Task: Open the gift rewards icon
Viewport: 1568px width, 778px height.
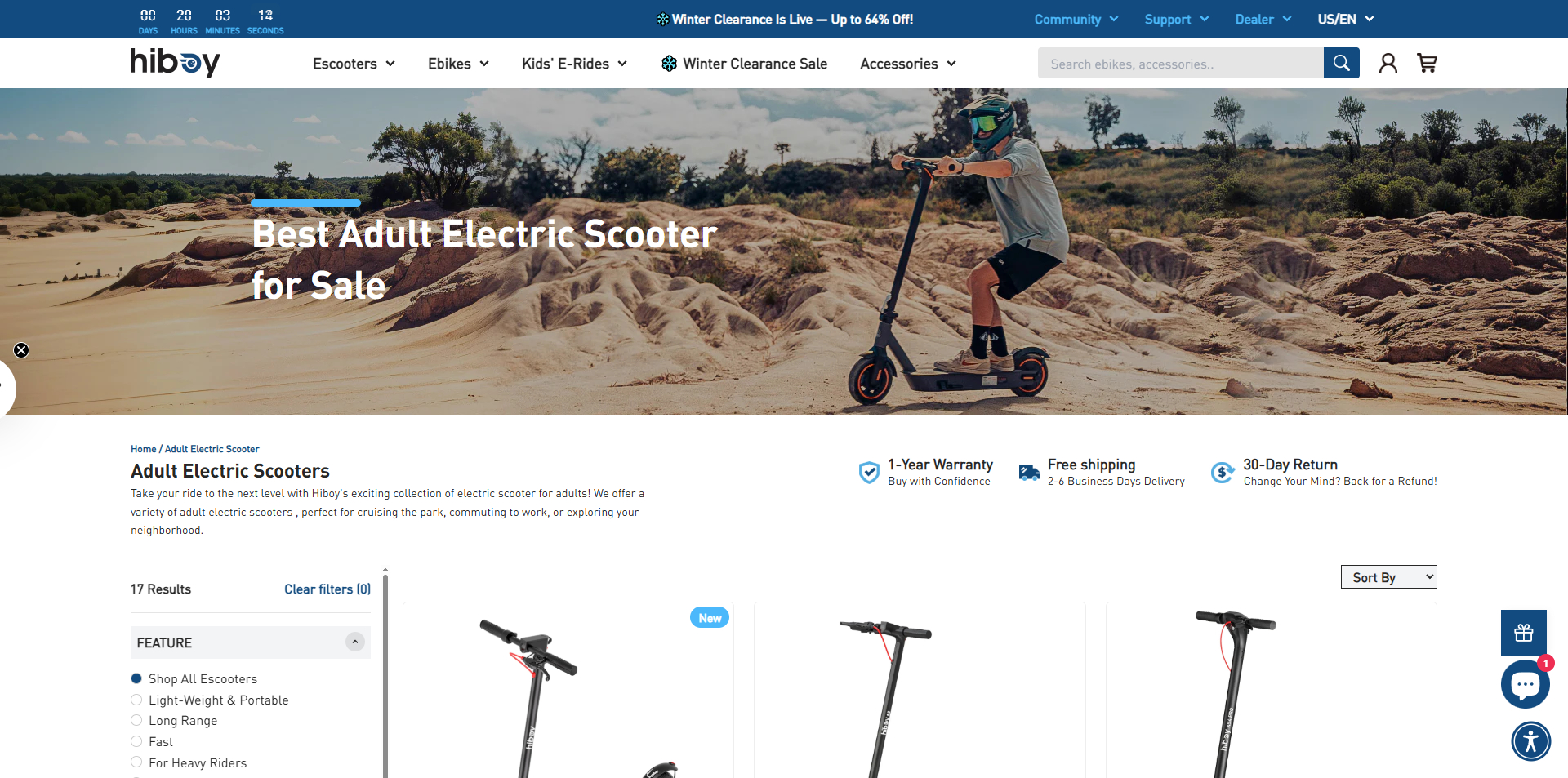Action: click(1524, 633)
